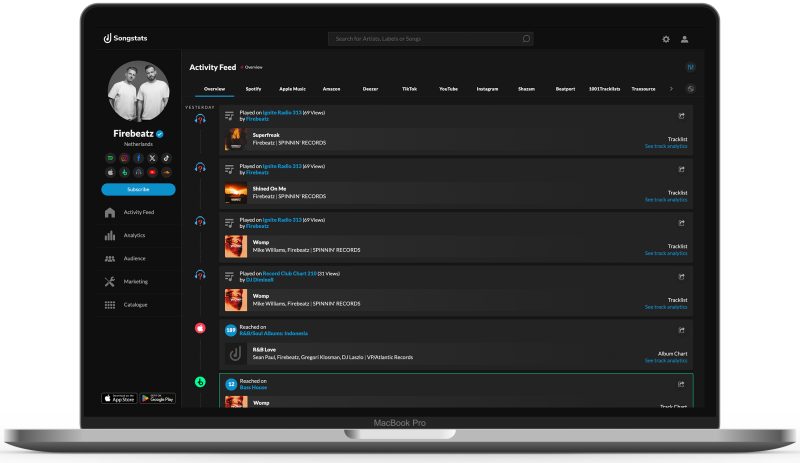Share the Record Club Chart activity entry
800x463 pixels.
681,277
